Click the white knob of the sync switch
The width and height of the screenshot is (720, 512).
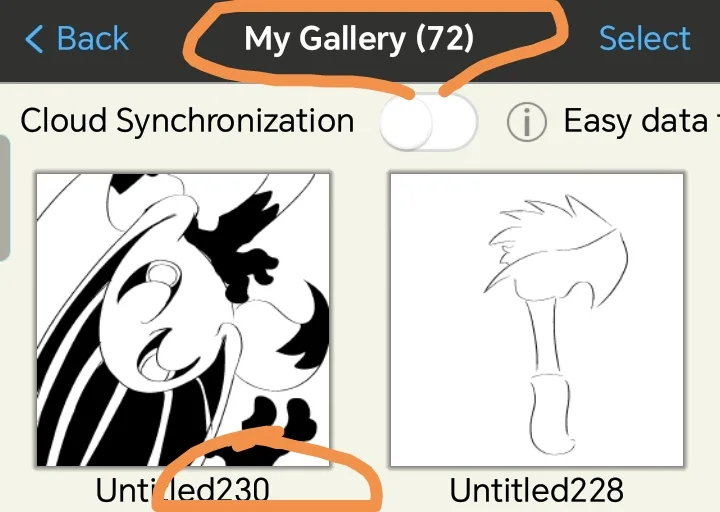click(x=406, y=122)
